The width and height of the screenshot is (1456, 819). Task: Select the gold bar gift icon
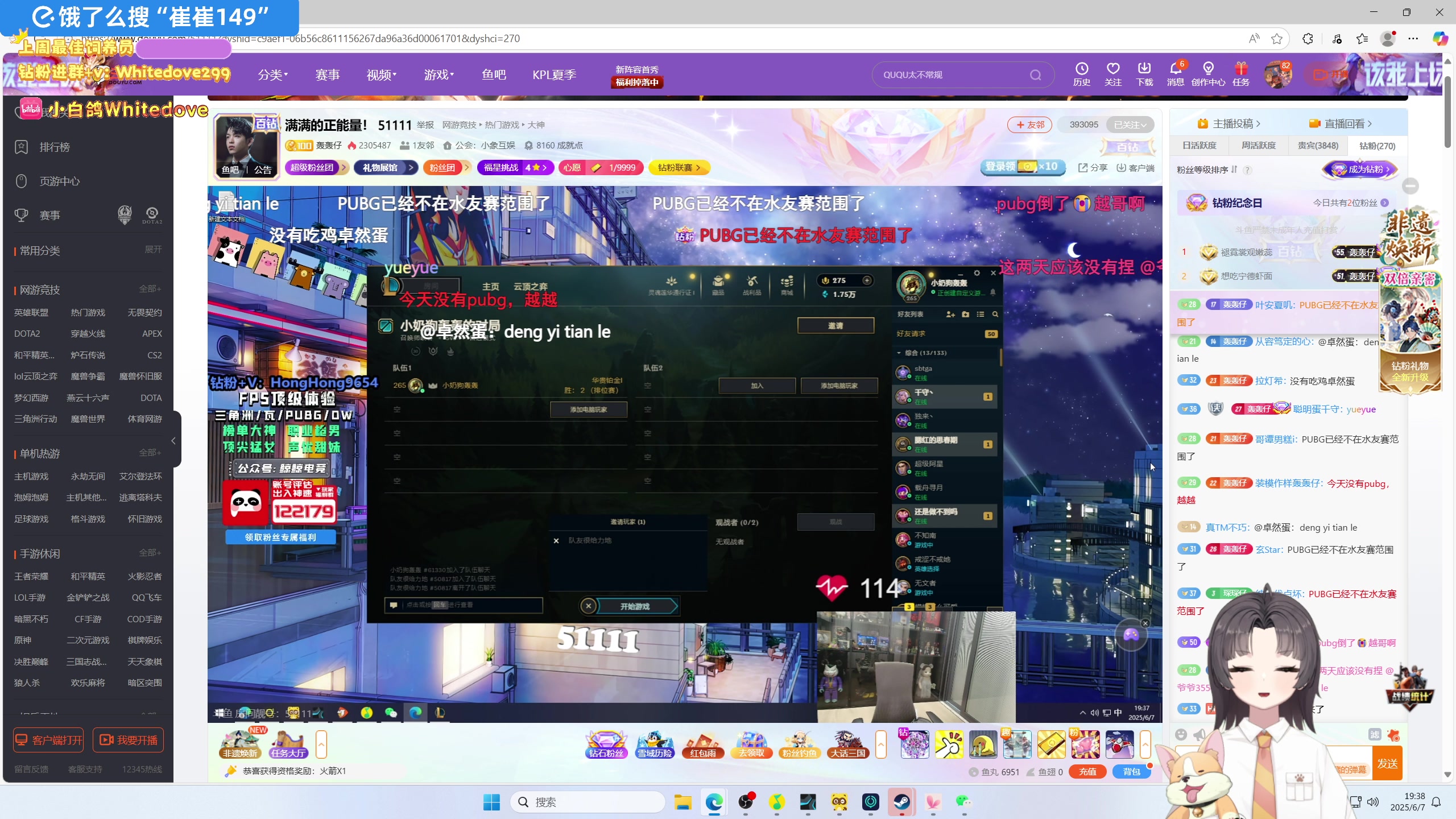(x=1051, y=744)
